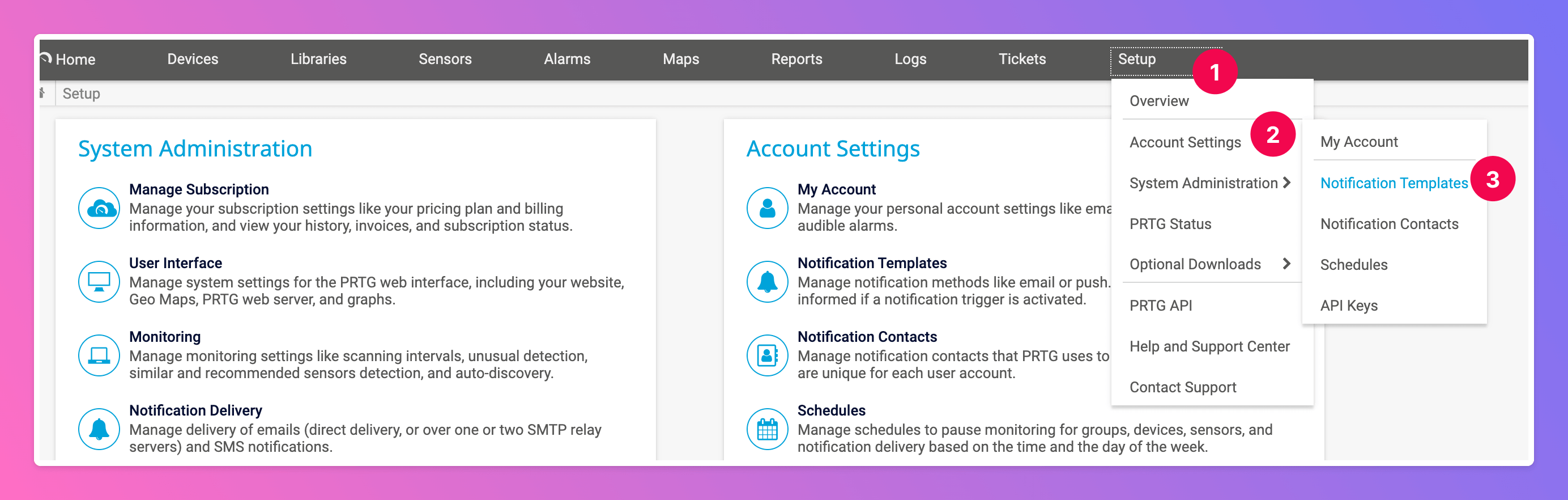
Task: Open the Manage Subscription heading link
Action: click(x=198, y=189)
